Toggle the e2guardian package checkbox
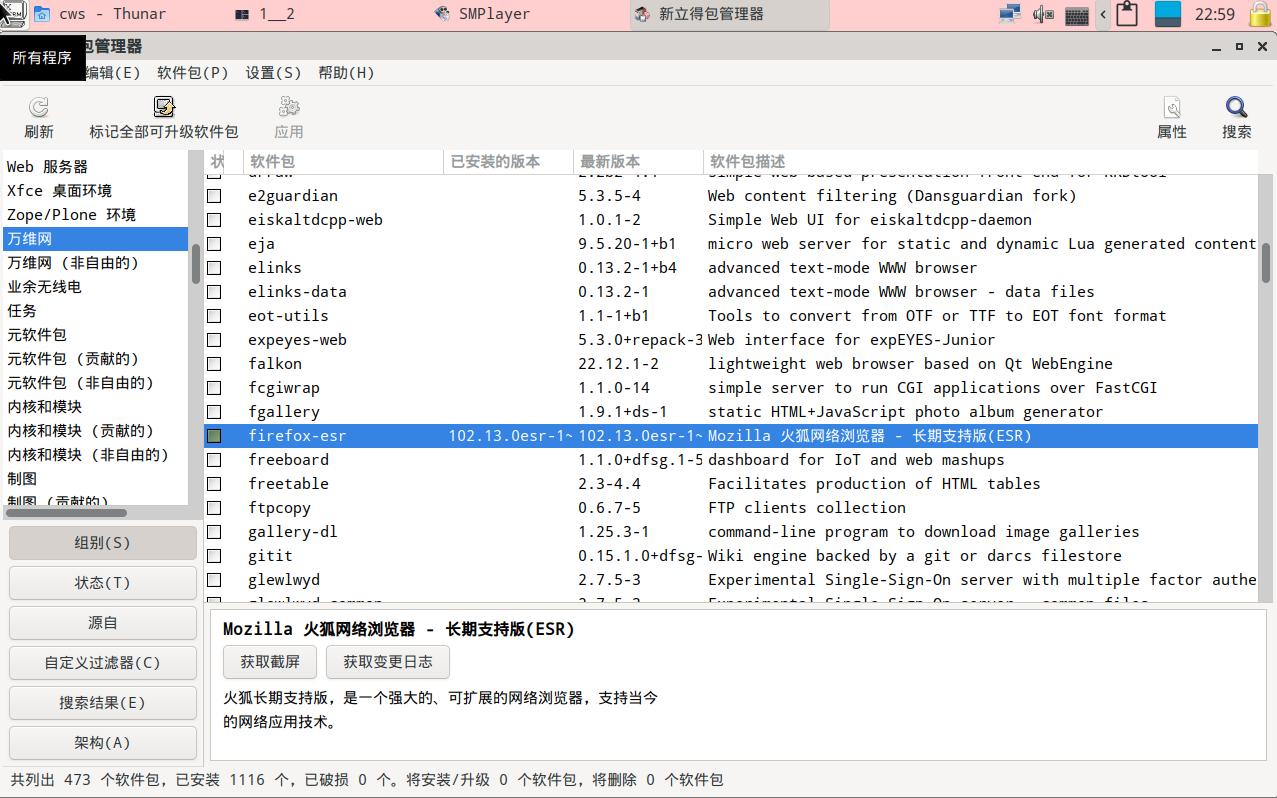The width and height of the screenshot is (1277, 798). 214,196
